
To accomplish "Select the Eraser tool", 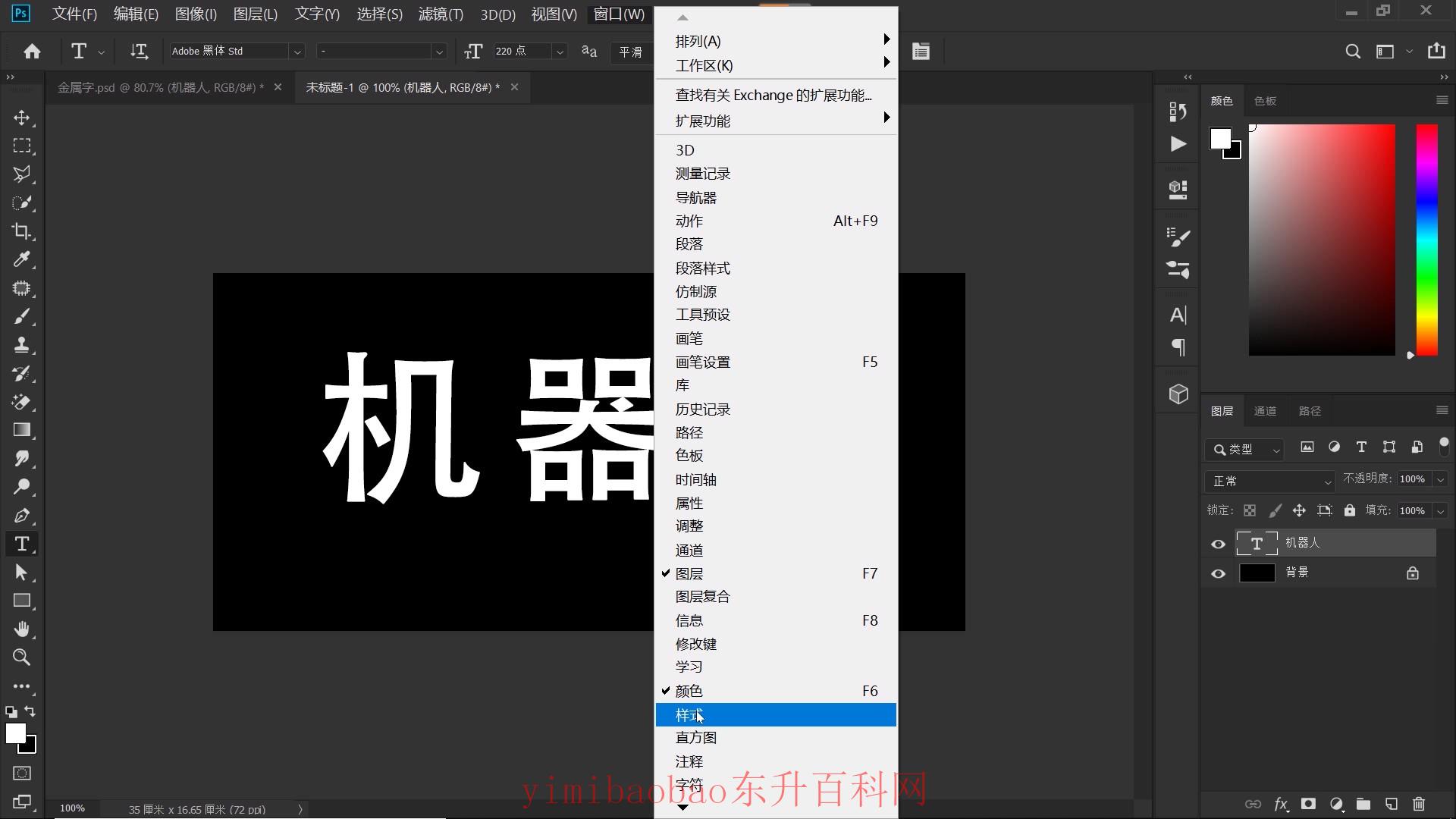I will [22, 402].
